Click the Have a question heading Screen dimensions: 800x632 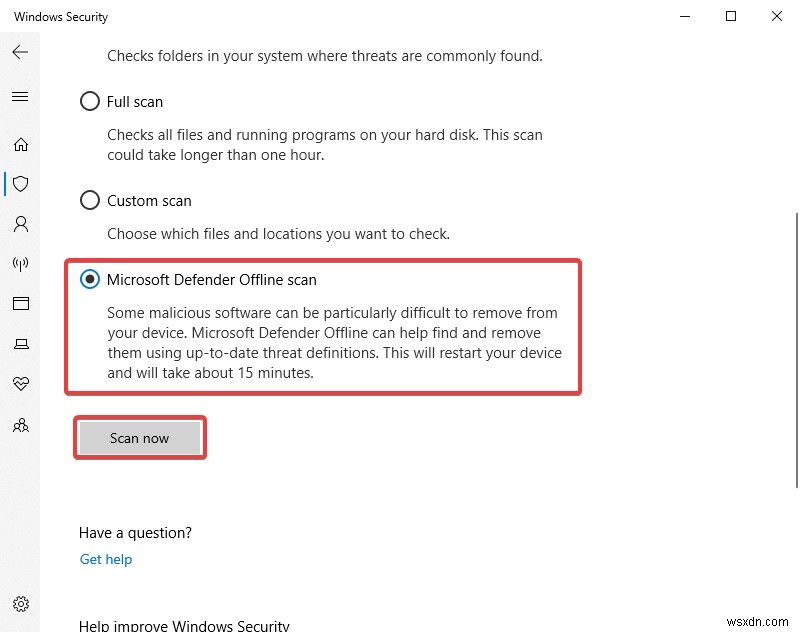click(135, 533)
